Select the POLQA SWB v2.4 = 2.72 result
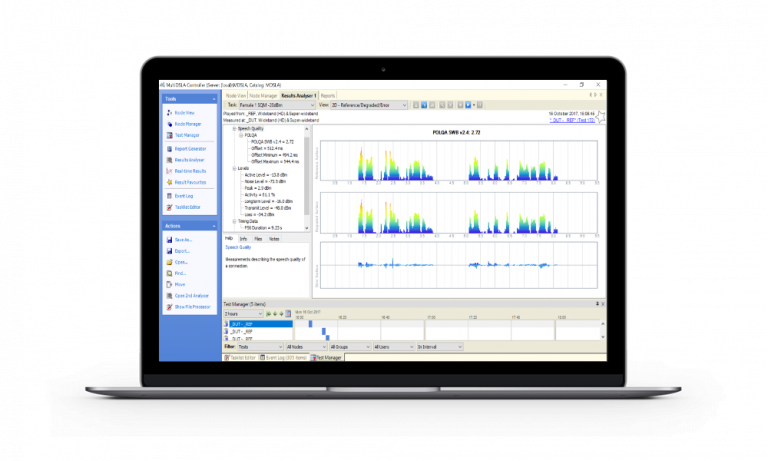768x461 pixels. tap(272, 142)
